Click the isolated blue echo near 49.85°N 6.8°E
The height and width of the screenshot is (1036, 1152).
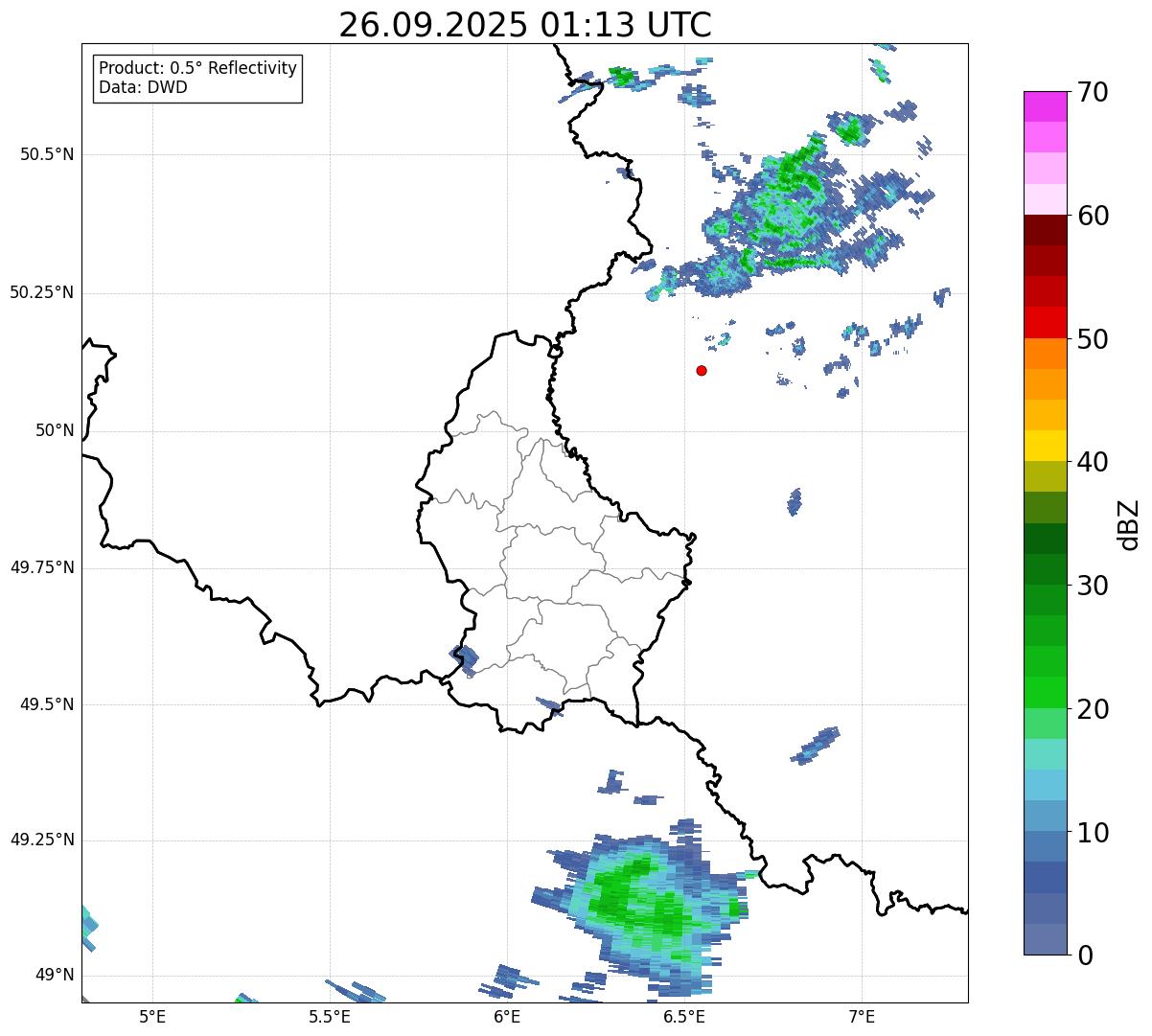point(795,501)
